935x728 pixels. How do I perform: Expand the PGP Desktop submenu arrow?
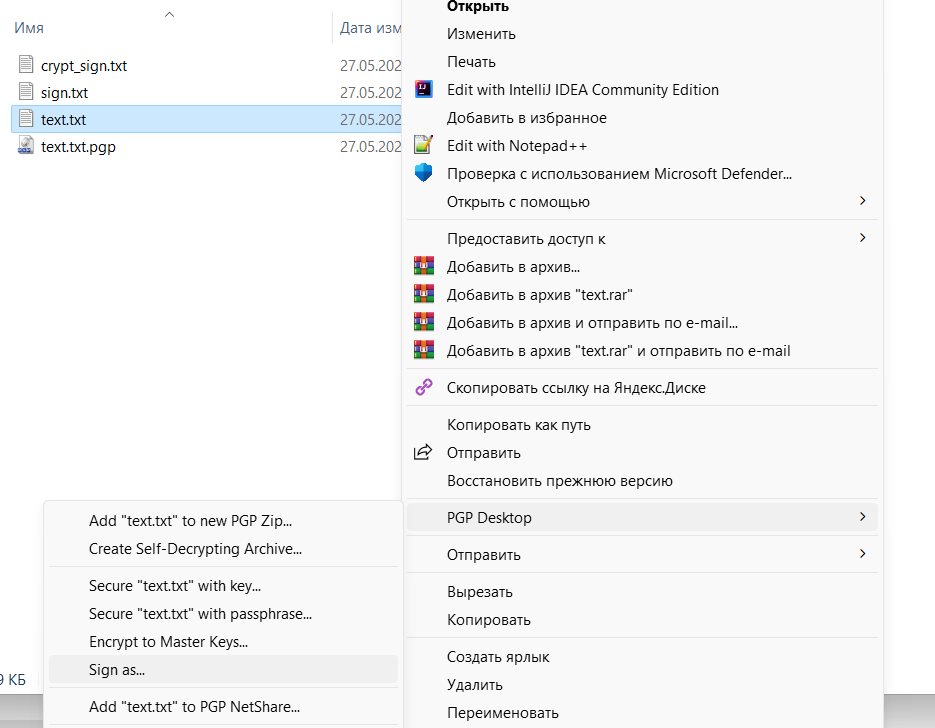(x=862, y=516)
